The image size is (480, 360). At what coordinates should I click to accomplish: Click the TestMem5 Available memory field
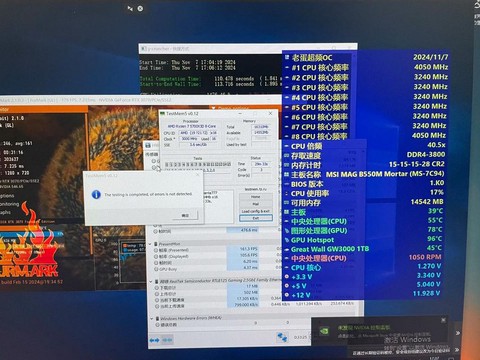[260, 132]
